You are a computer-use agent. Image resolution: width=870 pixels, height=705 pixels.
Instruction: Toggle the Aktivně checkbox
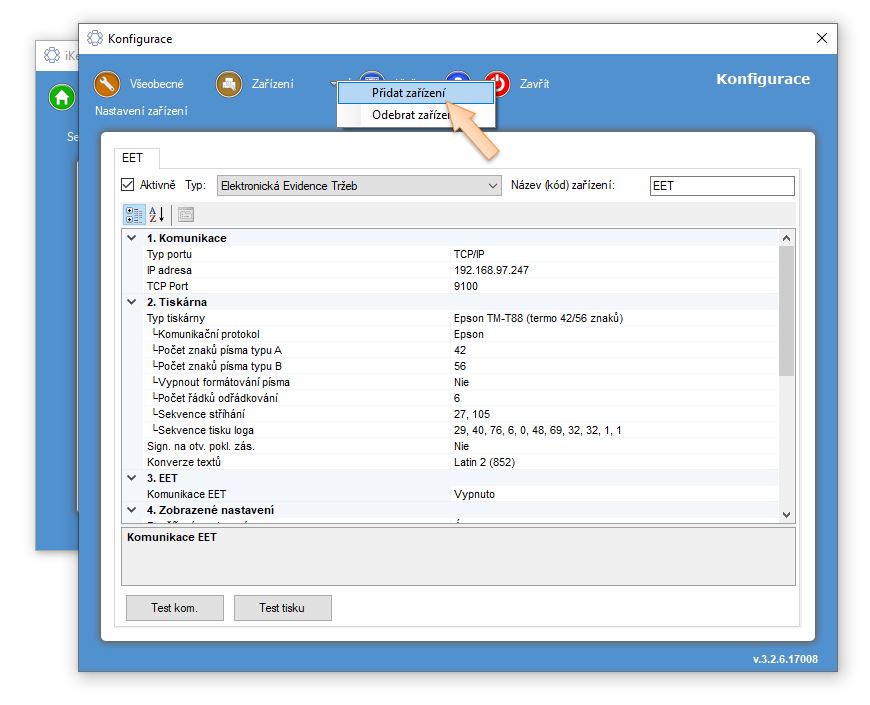tap(128, 185)
